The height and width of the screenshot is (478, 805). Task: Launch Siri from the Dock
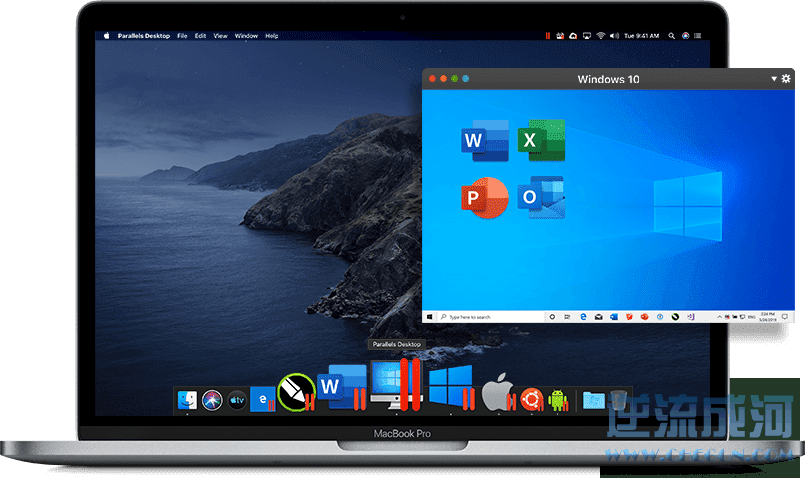coord(212,400)
